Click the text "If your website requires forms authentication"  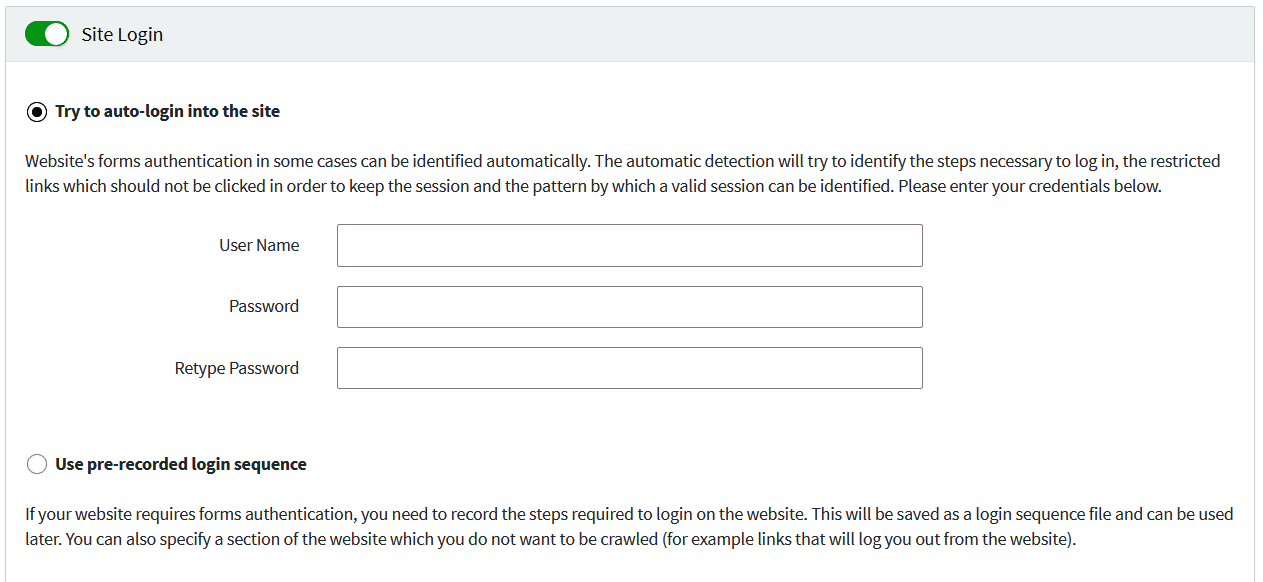(190, 515)
